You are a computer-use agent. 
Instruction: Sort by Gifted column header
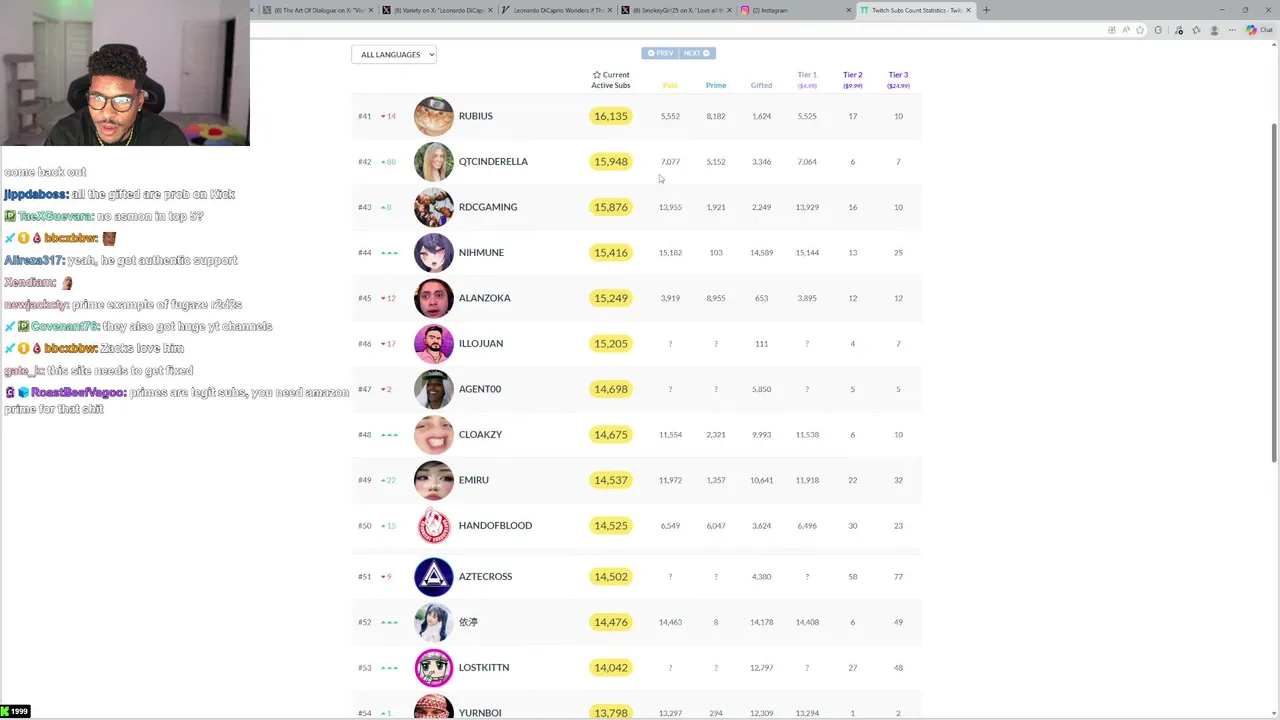click(x=761, y=85)
